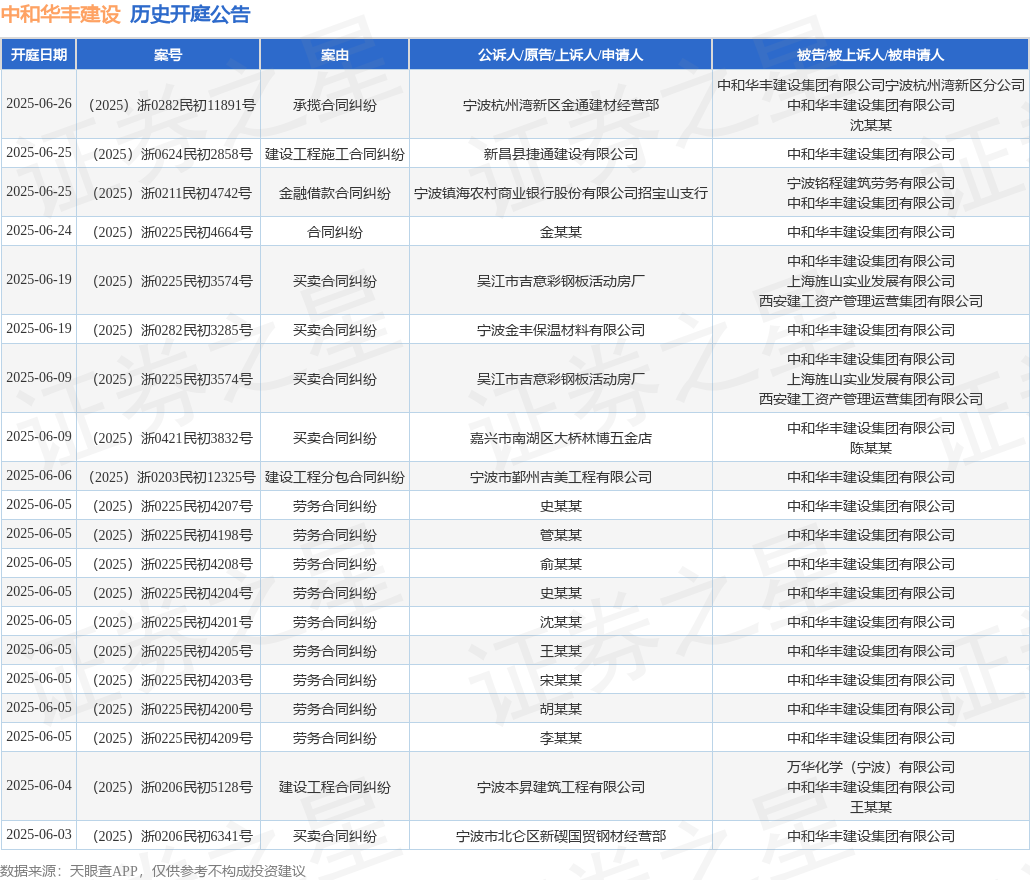Click case number 浙0206民初5128号

click(x=173, y=787)
